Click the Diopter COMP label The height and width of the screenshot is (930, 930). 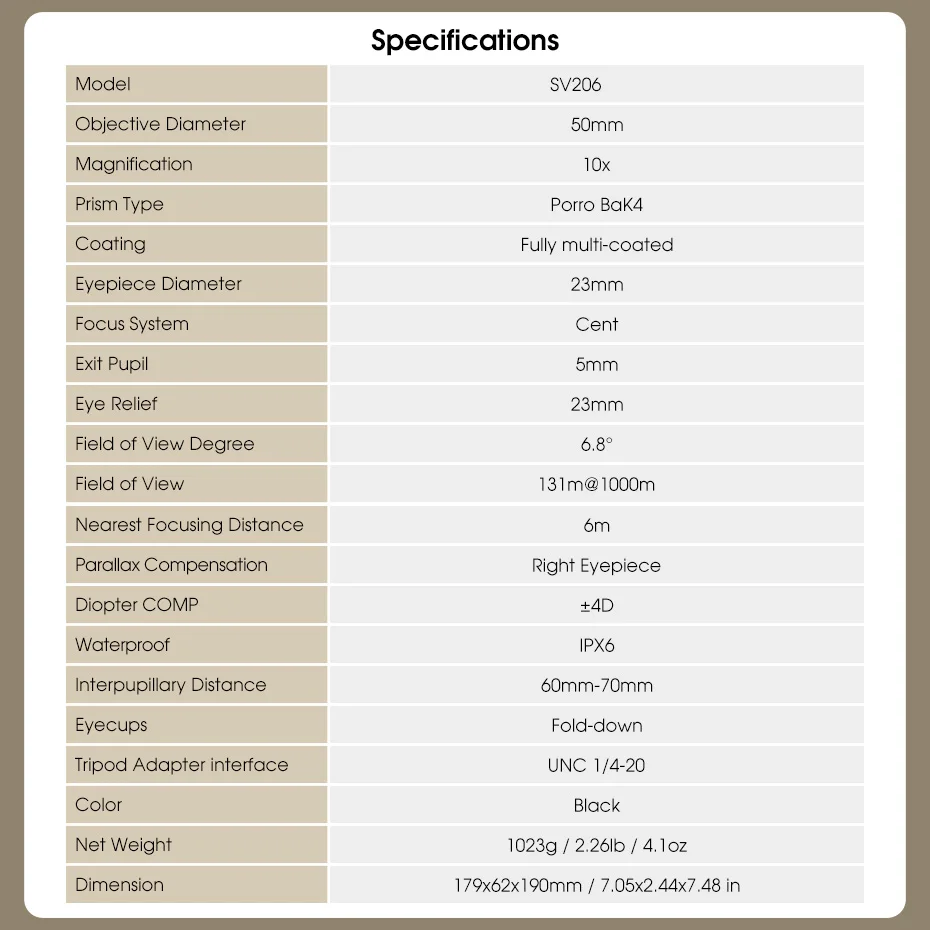pyautogui.click(x=137, y=605)
